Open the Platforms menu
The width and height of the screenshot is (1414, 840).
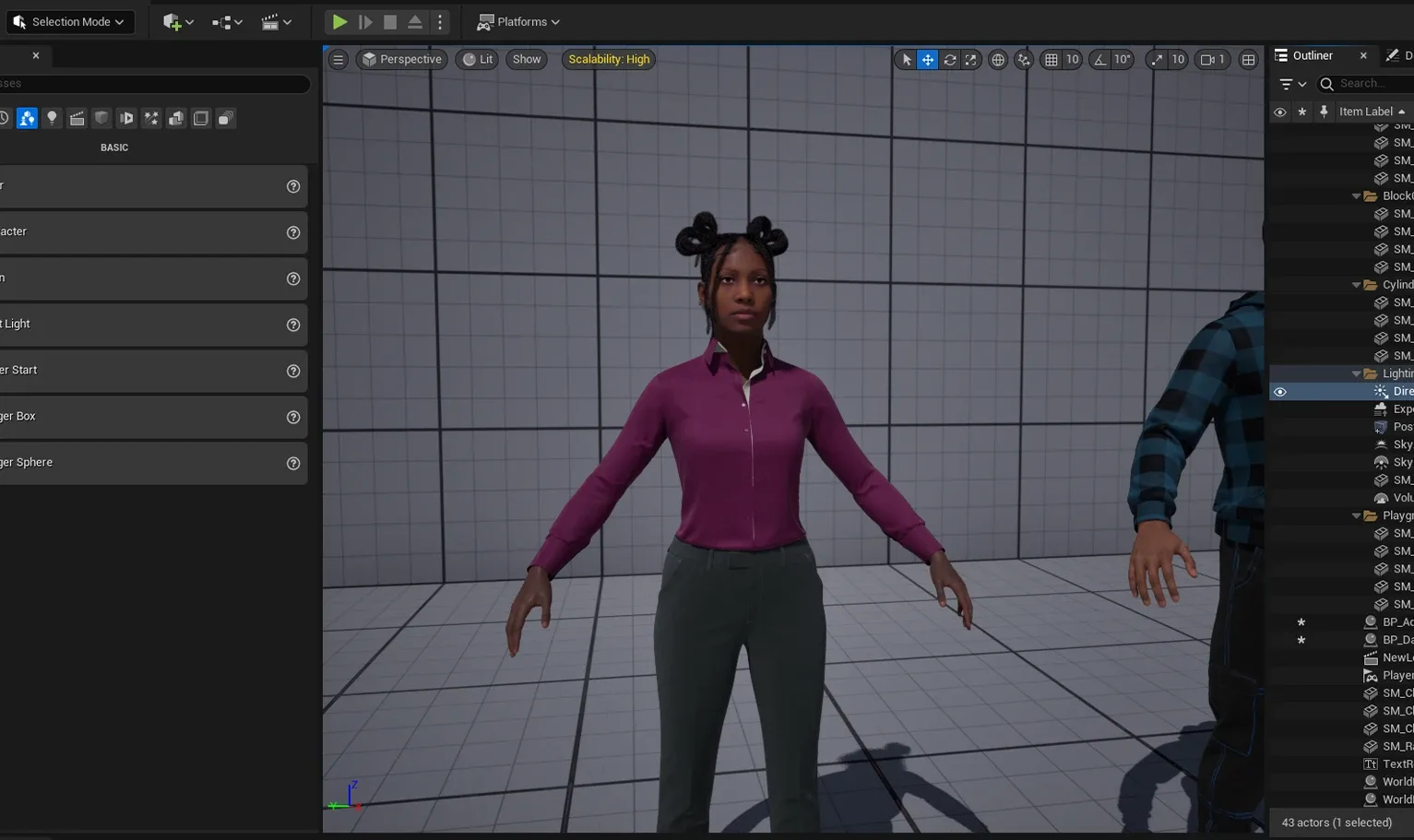(x=518, y=21)
